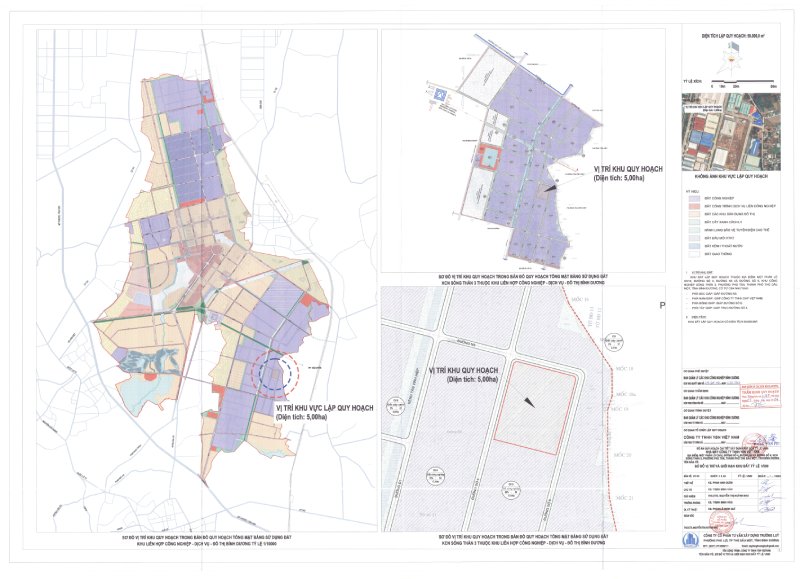Screen dimensions: 800x579
Task: Click the purple ĐẤT CÔNG NGHIỆP legend swatch
Action: click(x=693, y=198)
